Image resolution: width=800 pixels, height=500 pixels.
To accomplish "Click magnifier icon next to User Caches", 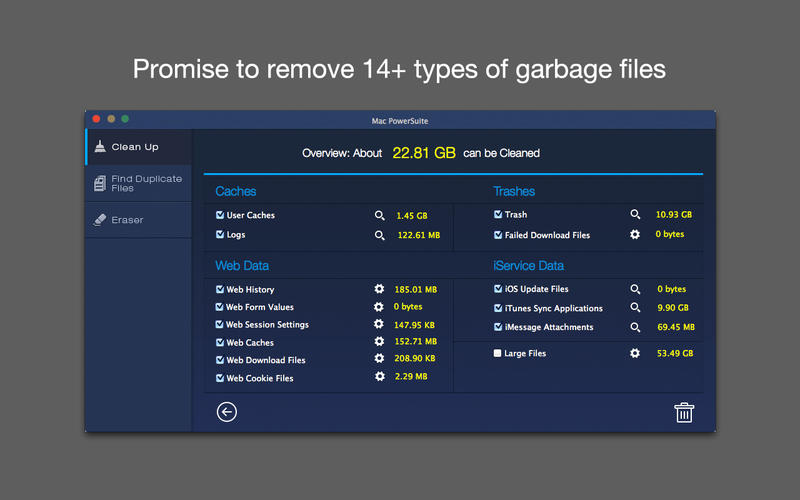I will (380, 215).
